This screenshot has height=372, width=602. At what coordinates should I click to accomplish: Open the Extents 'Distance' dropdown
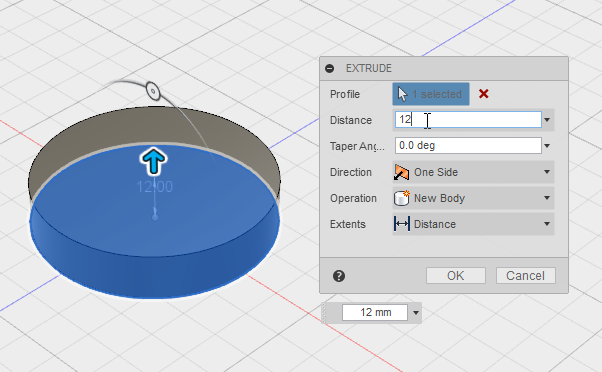[x=473, y=224]
